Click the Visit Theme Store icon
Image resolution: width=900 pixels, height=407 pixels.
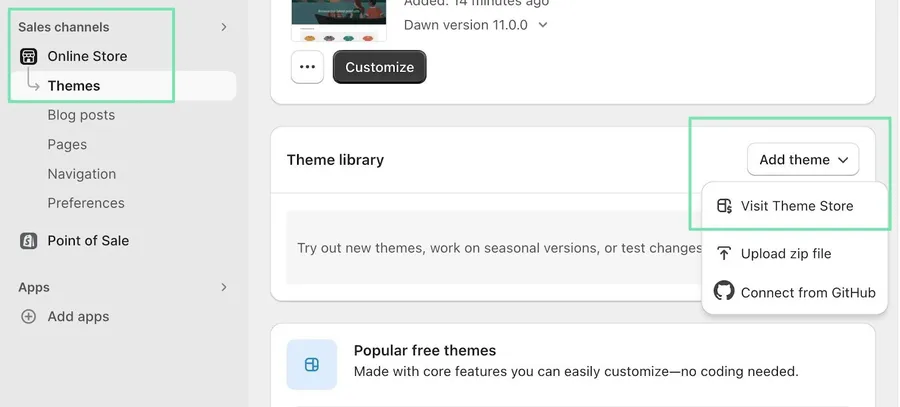pyautogui.click(x=724, y=206)
